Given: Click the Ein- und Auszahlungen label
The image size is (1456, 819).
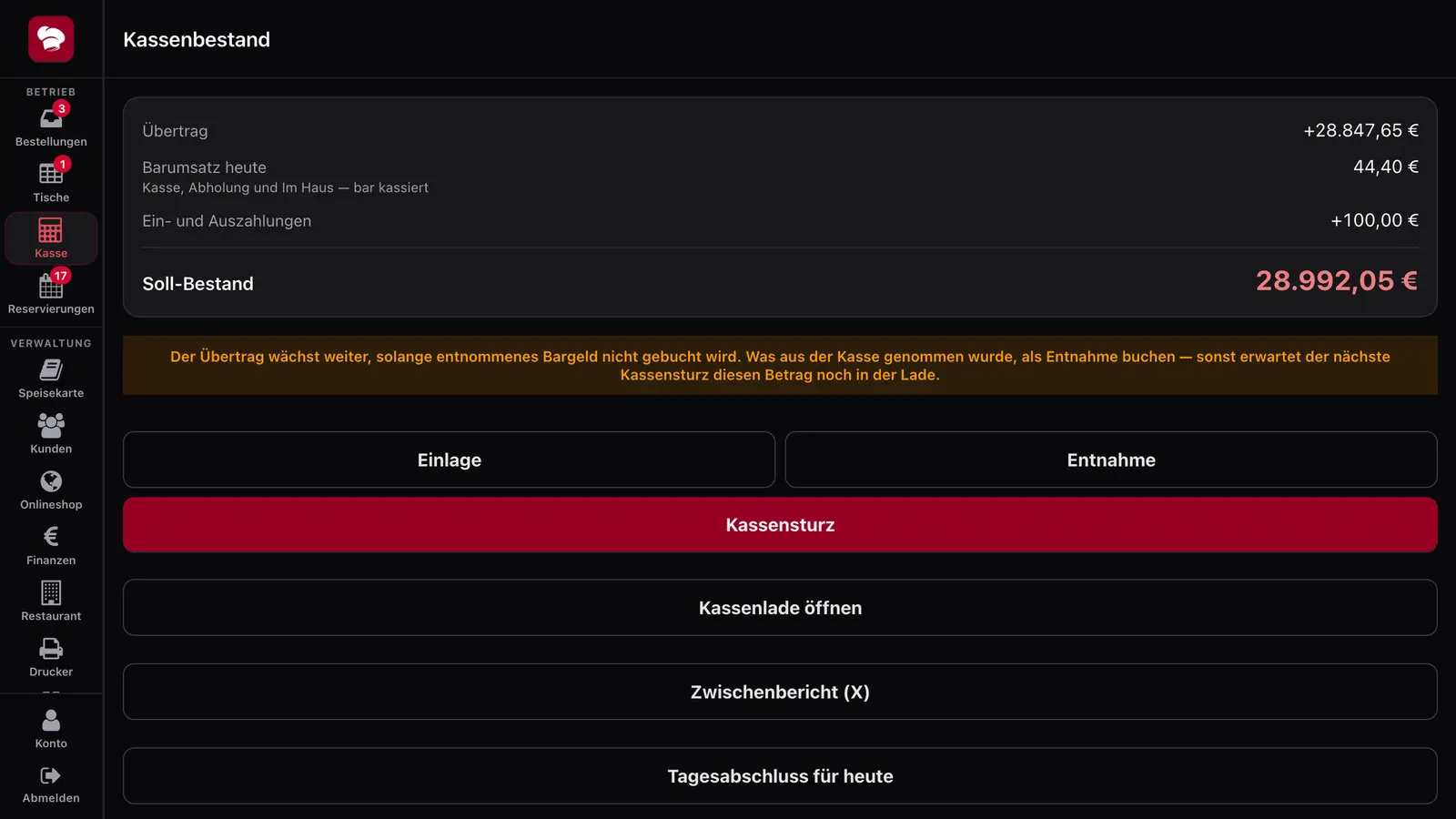Looking at the screenshot, I should (x=227, y=221).
